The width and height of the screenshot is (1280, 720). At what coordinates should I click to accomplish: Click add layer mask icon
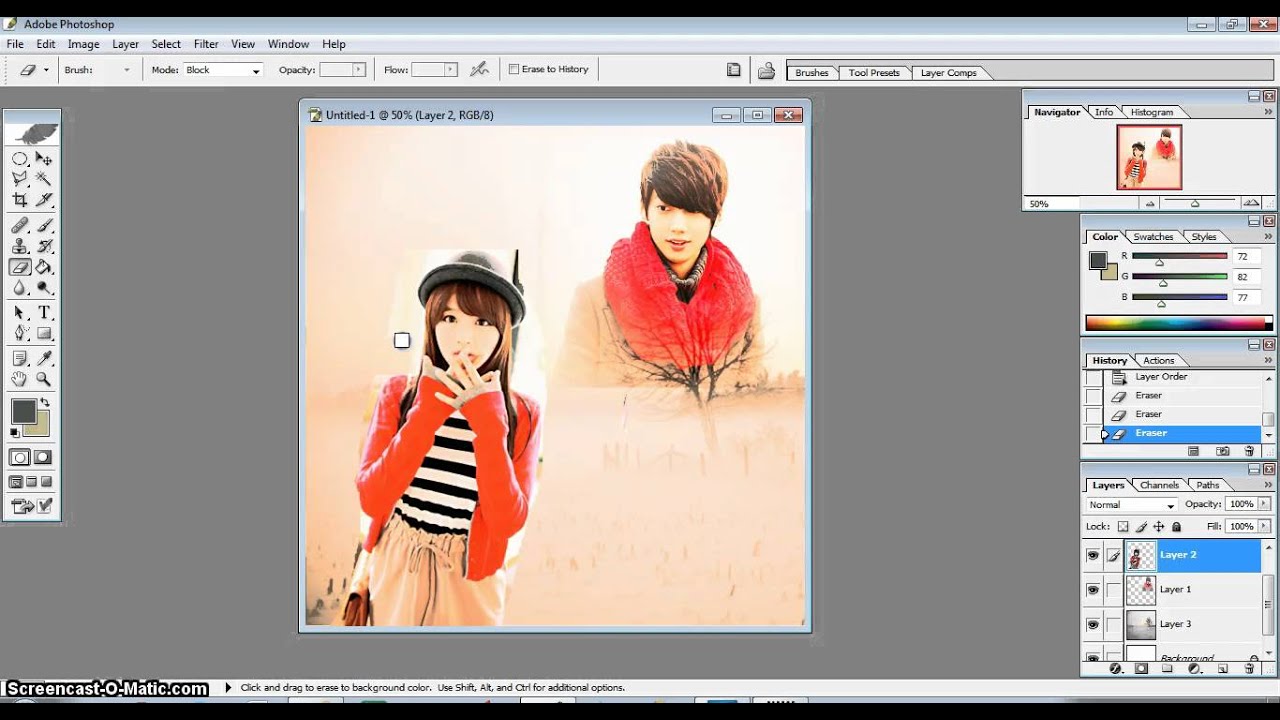pos(1141,669)
